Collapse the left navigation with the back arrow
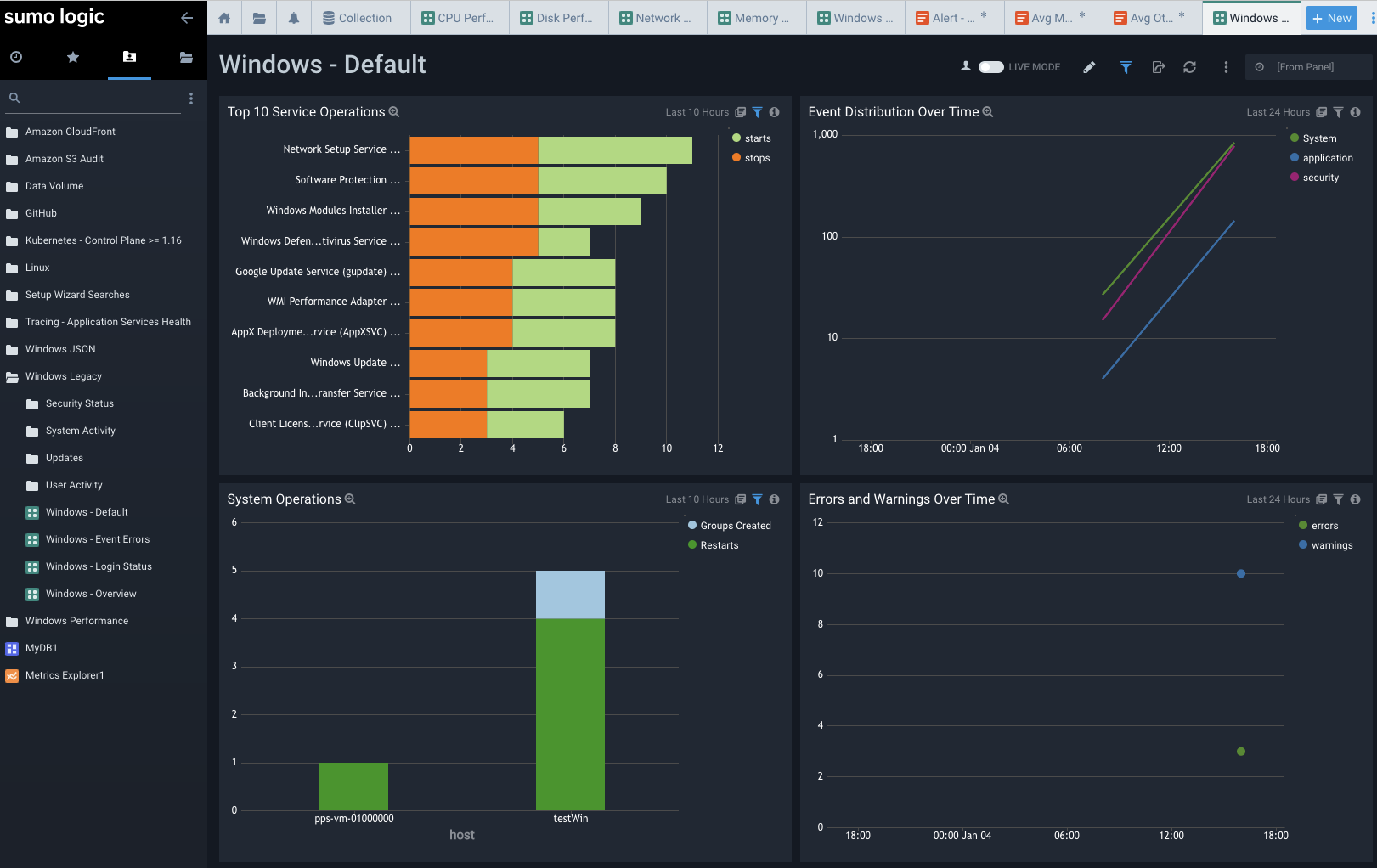The image size is (1377, 868). 187,18
